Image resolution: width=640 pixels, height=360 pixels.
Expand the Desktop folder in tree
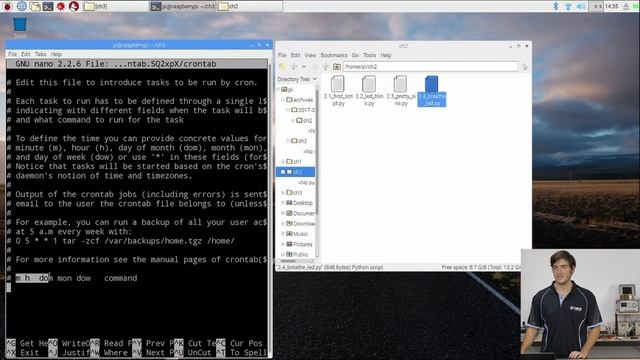click(x=282, y=203)
